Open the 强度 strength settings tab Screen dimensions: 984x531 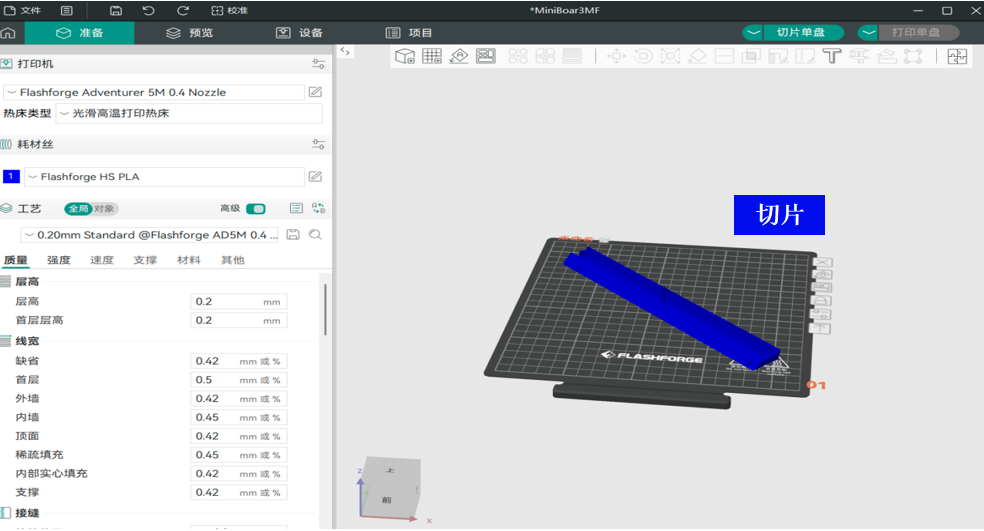pyautogui.click(x=58, y=260)
